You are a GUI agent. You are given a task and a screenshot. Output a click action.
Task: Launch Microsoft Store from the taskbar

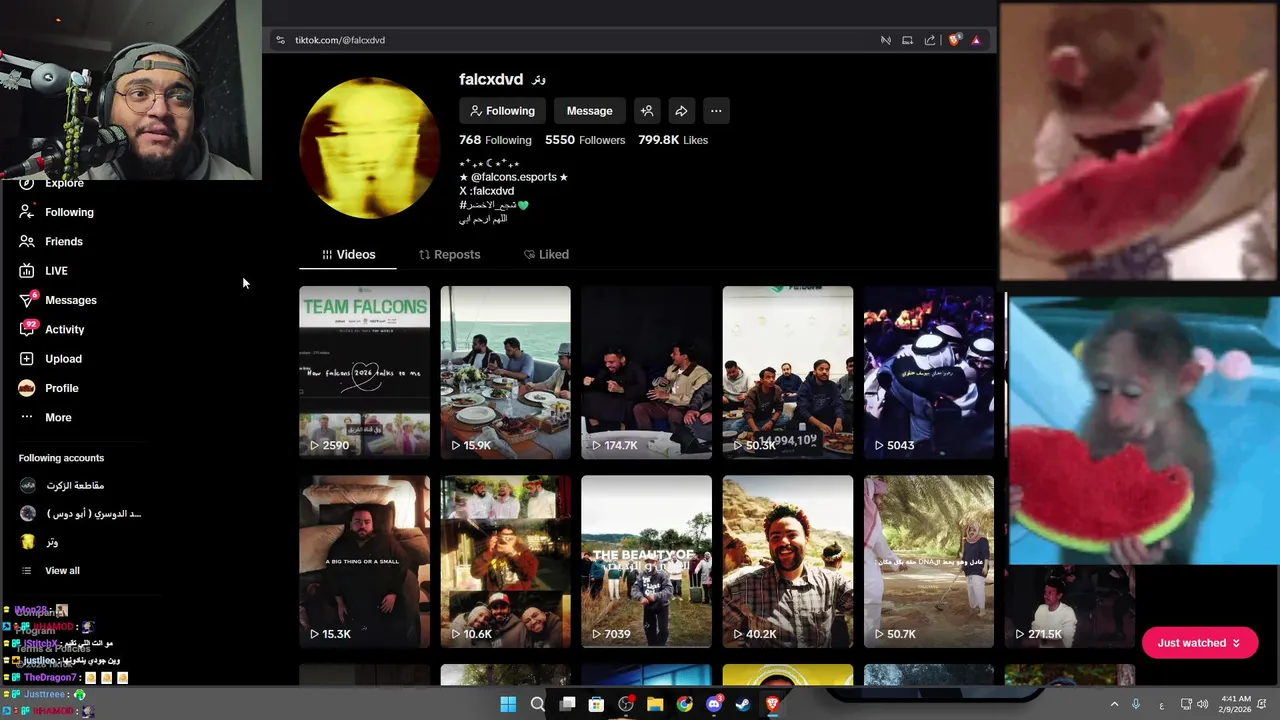tap(596, 704)
